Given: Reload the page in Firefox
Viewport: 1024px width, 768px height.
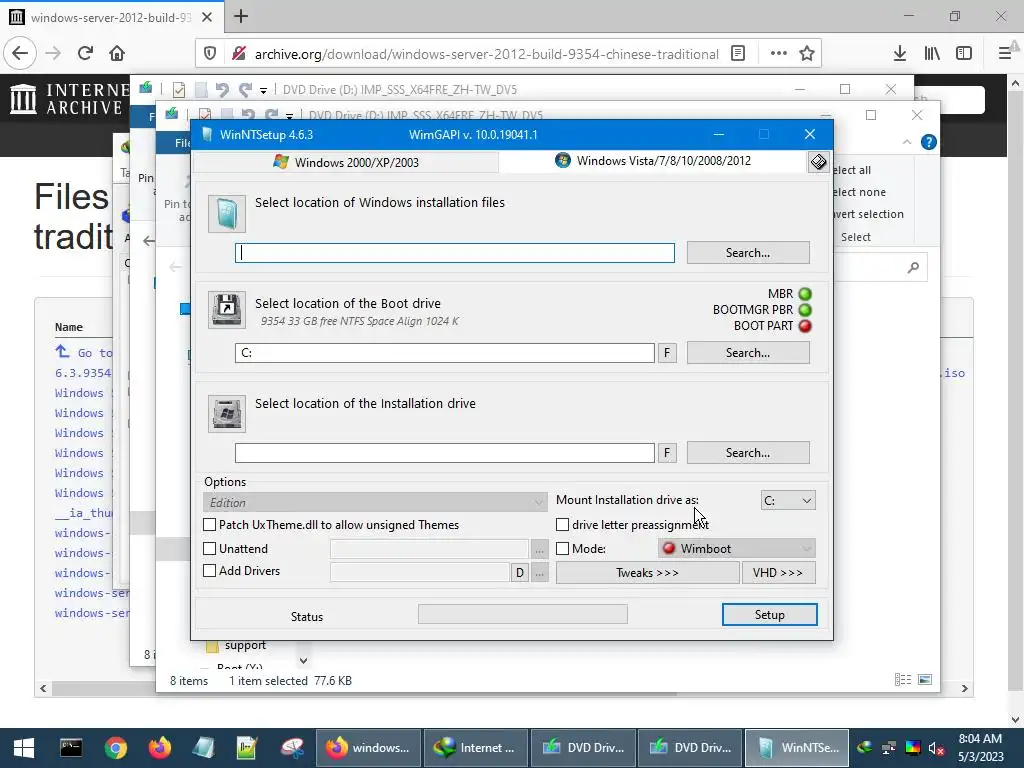Looking at the screenshot, I should pos(85,53).
